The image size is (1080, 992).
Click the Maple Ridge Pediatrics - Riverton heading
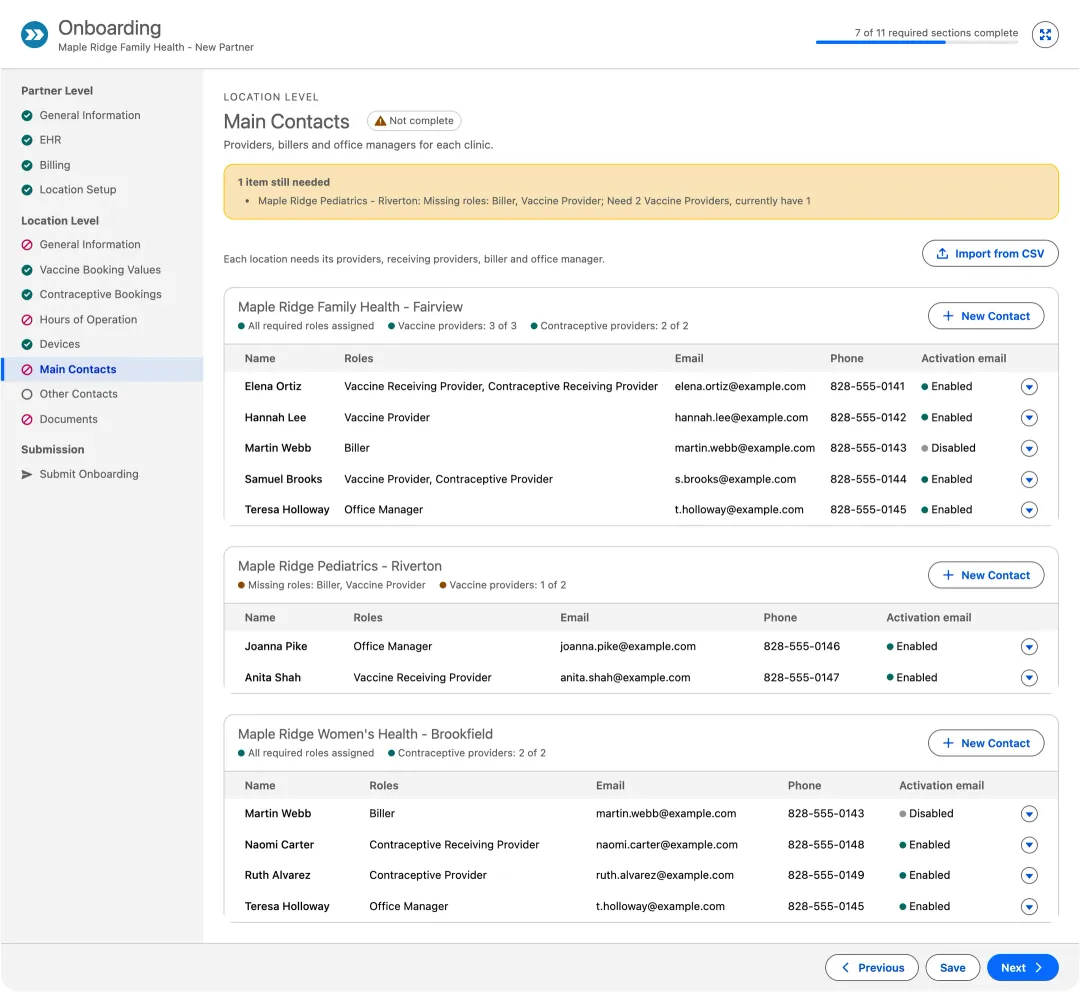coord(340,566)
